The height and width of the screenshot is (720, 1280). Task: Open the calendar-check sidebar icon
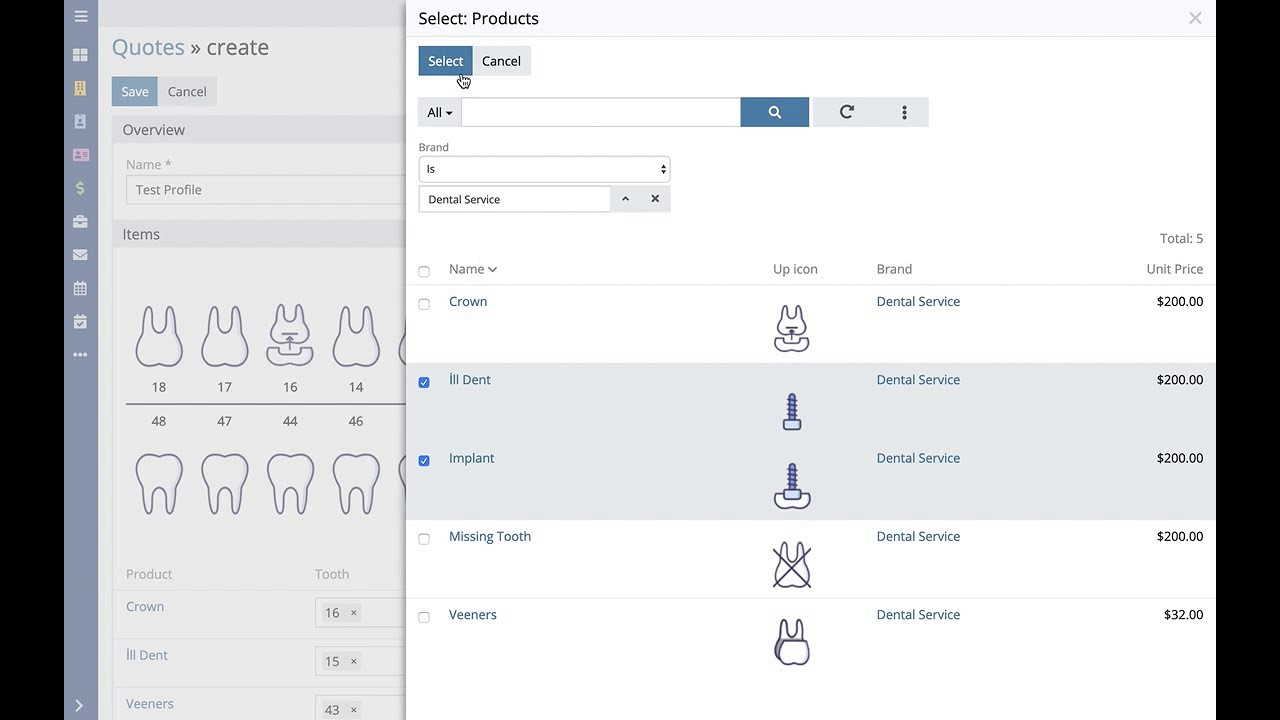pyautogui.click(x=81, y=322)
